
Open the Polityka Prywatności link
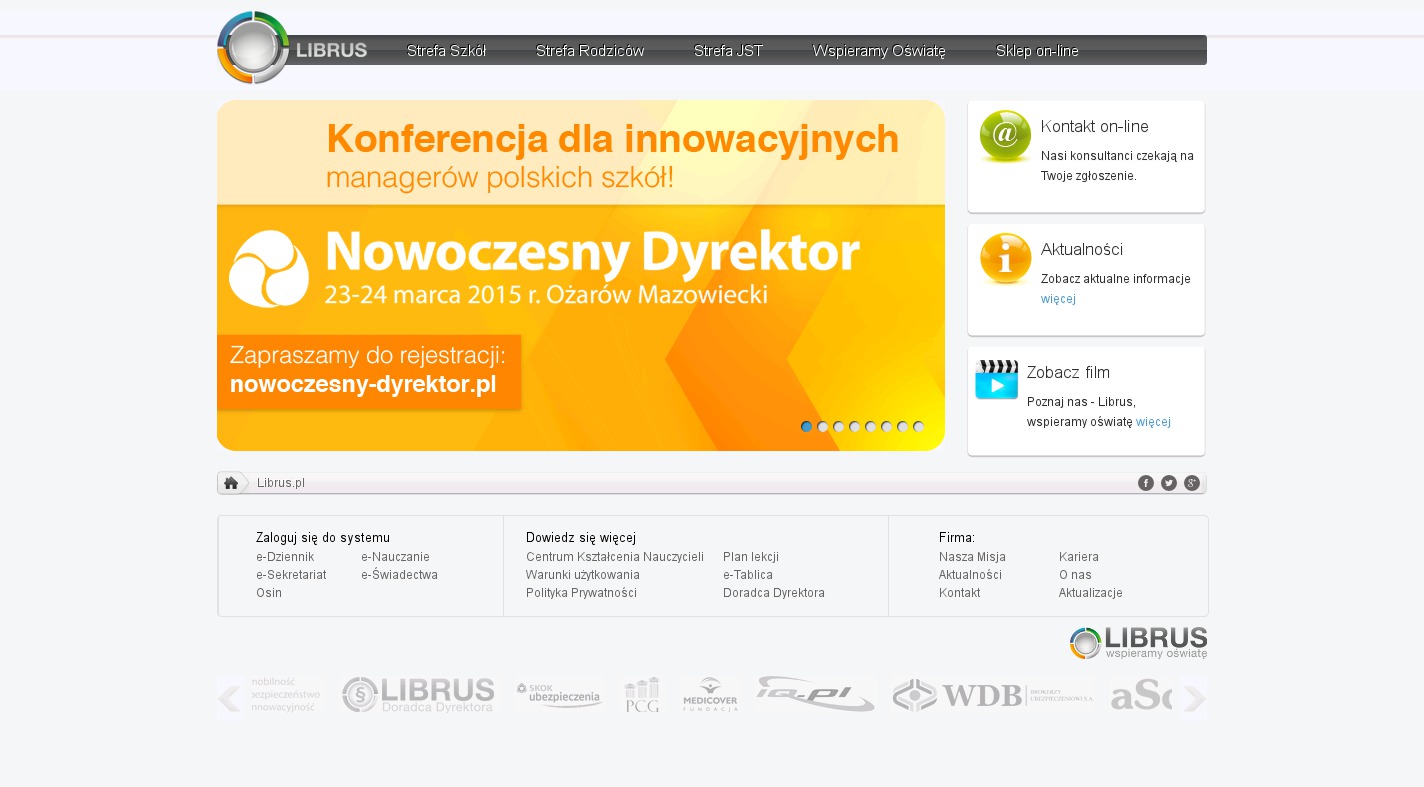tap(581, 593)
